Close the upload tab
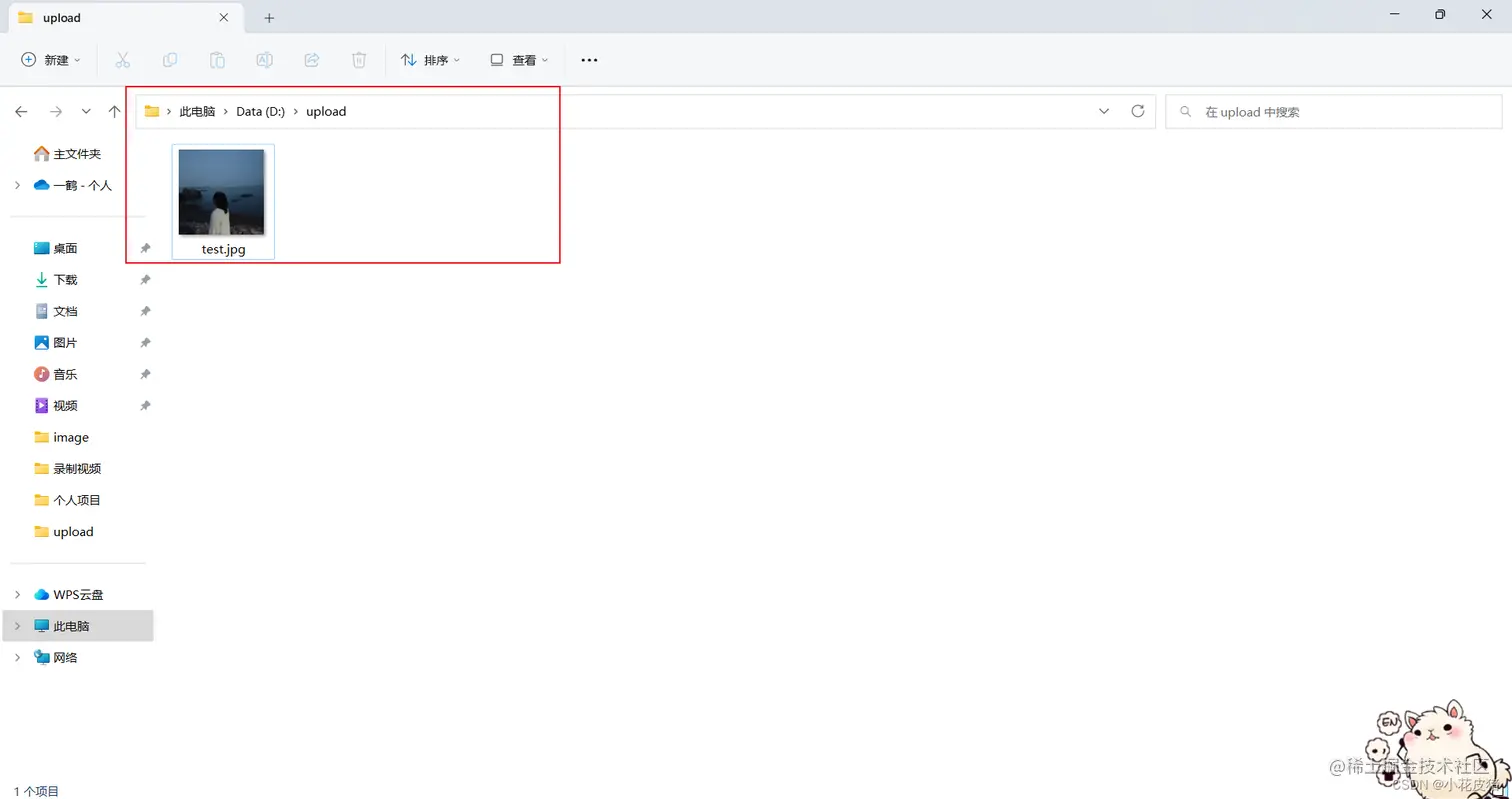Viewport: 1512px width, 799px height. point(224,18)
